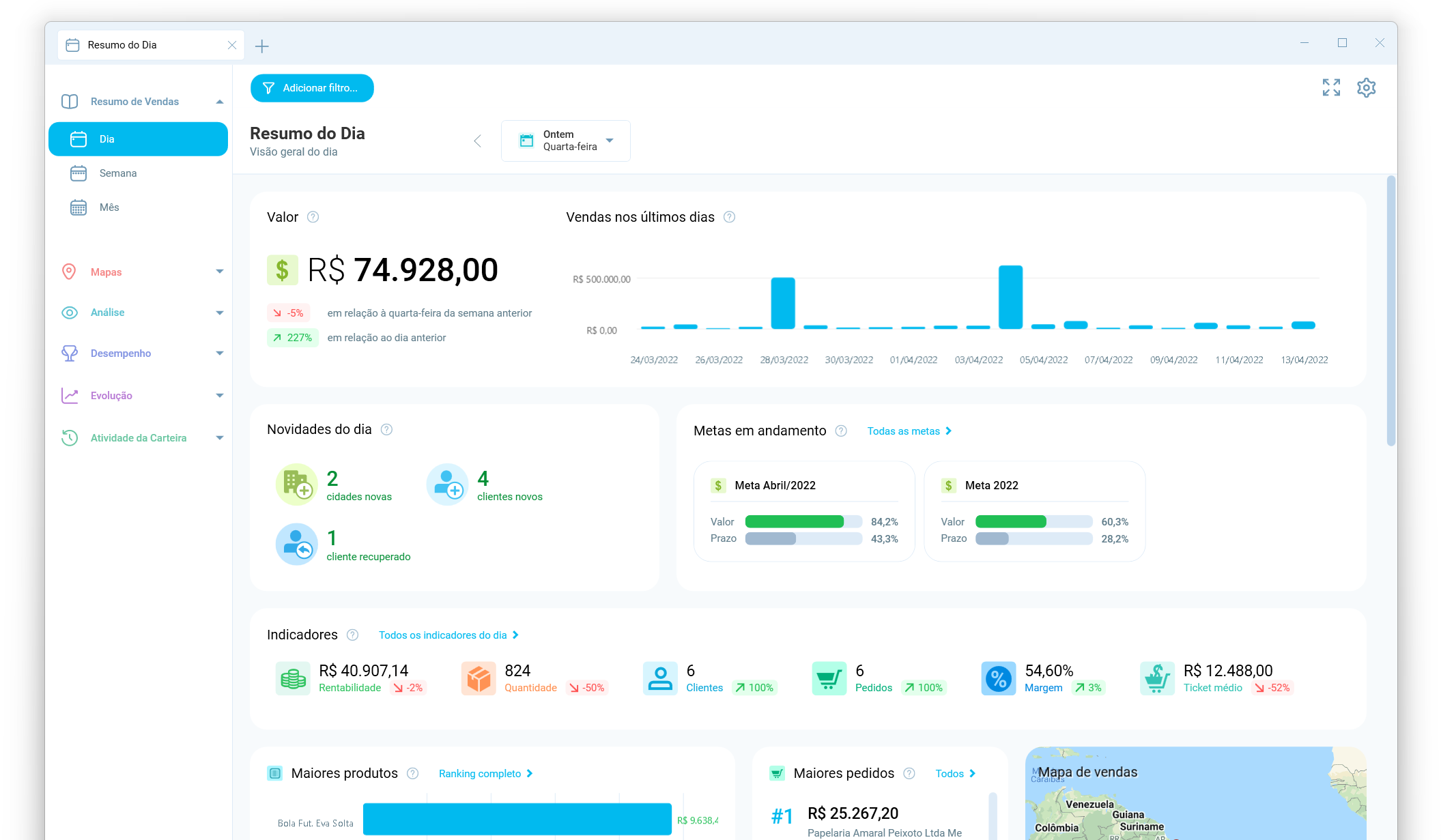Image resolution: width=1454 pixels, height=840 pixels.
Task: Click help icon beside Maiores produtos
Action: (x=412, y=773)
